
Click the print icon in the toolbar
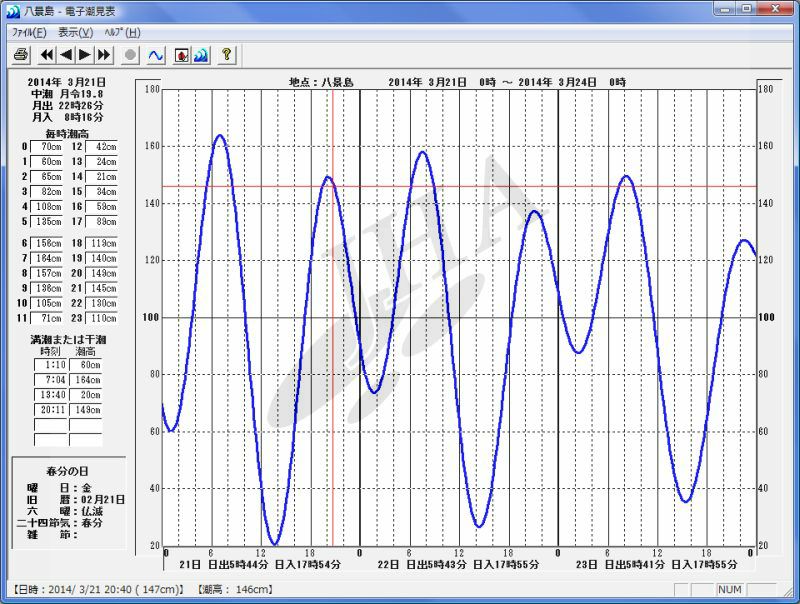(x=21, y=55)
